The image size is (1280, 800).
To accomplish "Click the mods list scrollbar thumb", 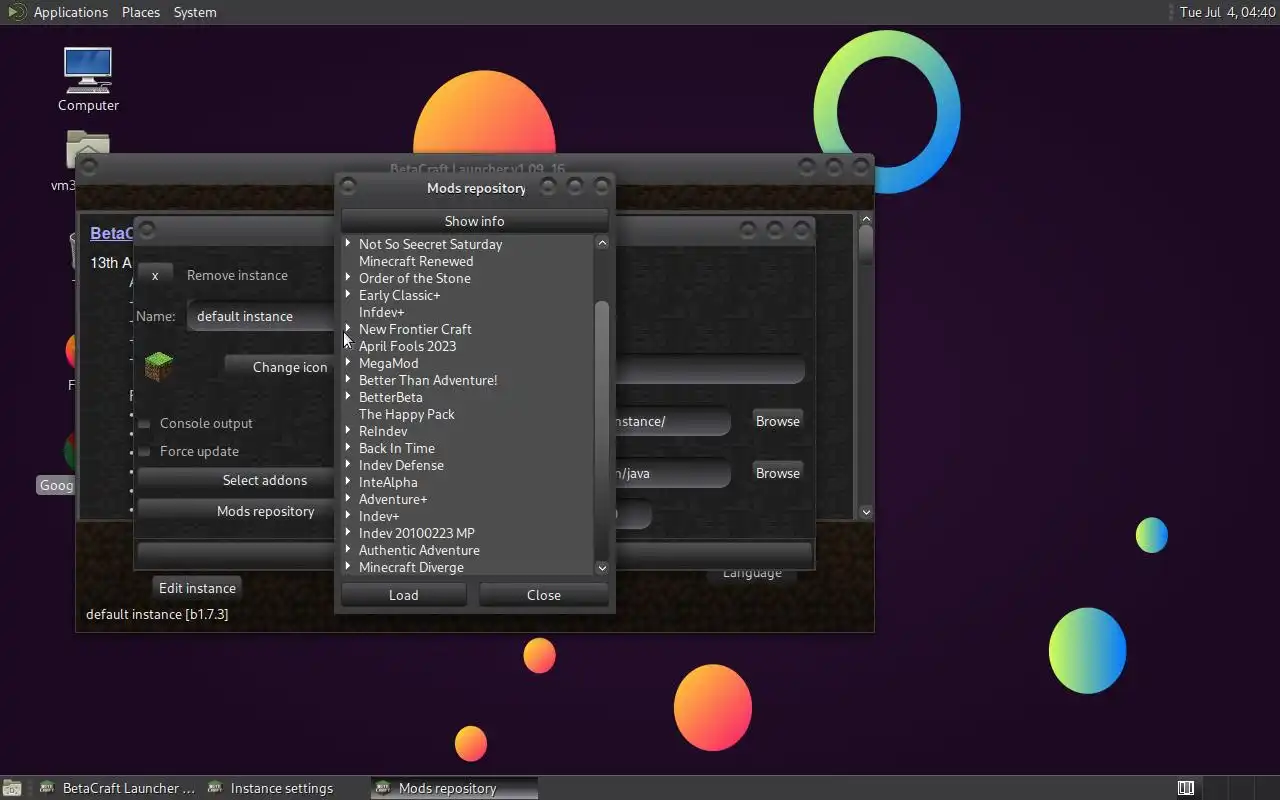I will (602, 430).
